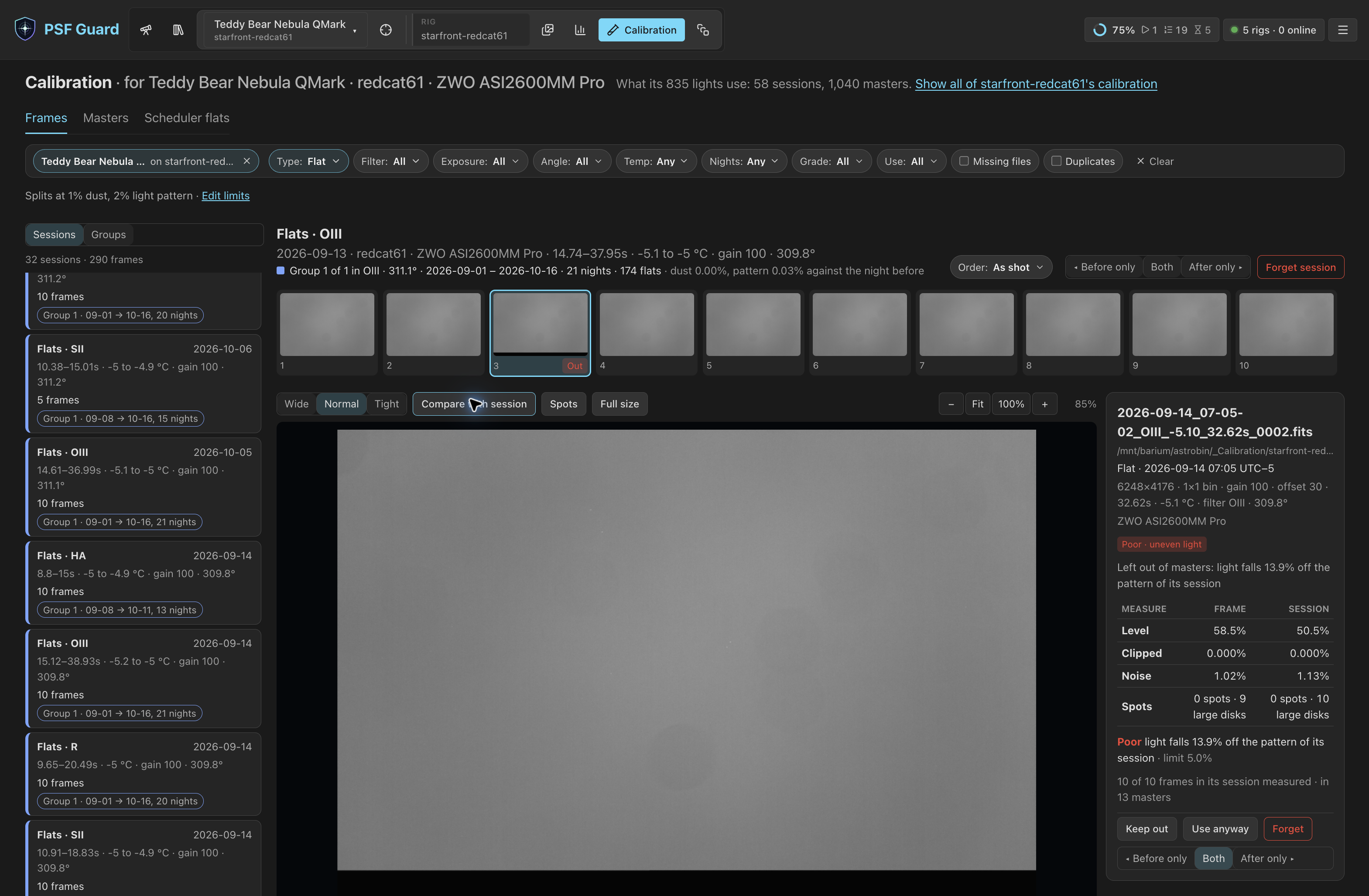Click Compare with session button

(x=474, y=404)
